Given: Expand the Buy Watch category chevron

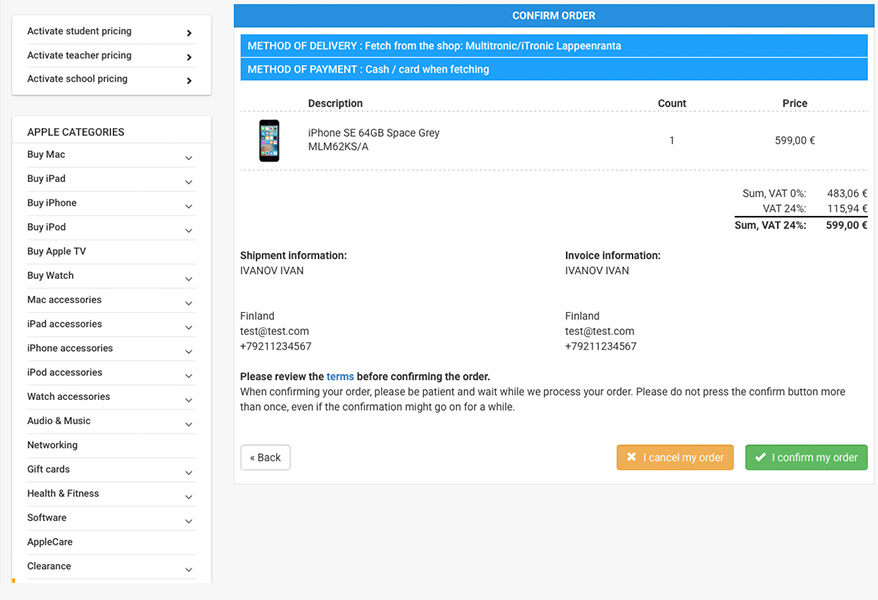Looking at the screenshot, I should point(189,279).
